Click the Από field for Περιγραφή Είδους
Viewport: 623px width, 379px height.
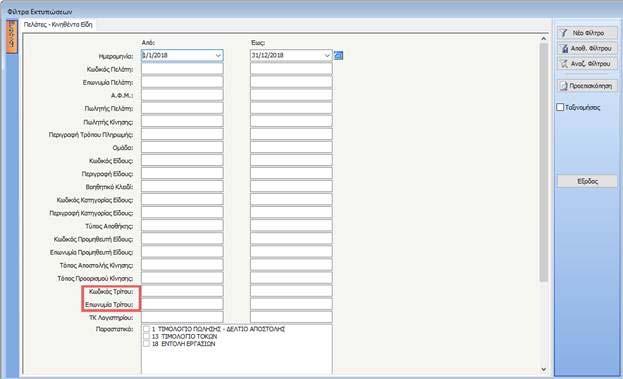point(182,174)
